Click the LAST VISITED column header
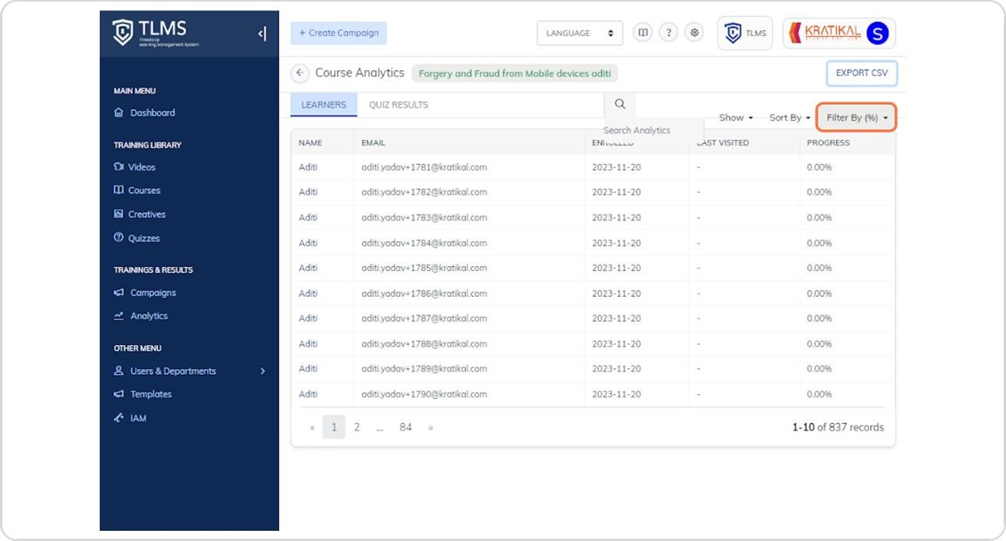This screenshot has height=541, width=1006. tap(722, 142)
